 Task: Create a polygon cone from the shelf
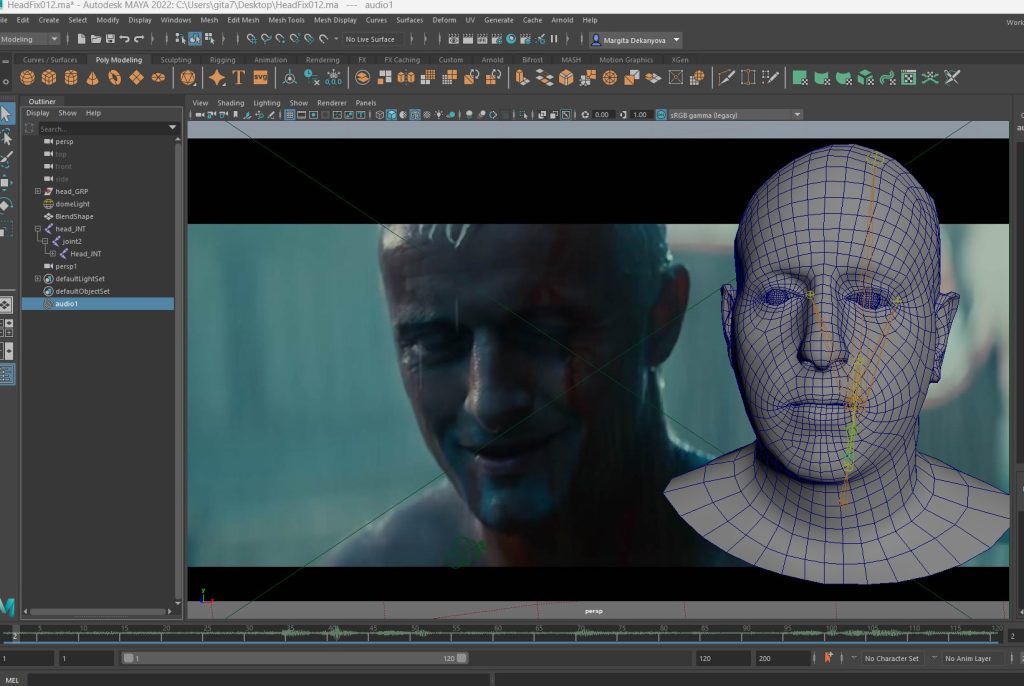[93, 78]
